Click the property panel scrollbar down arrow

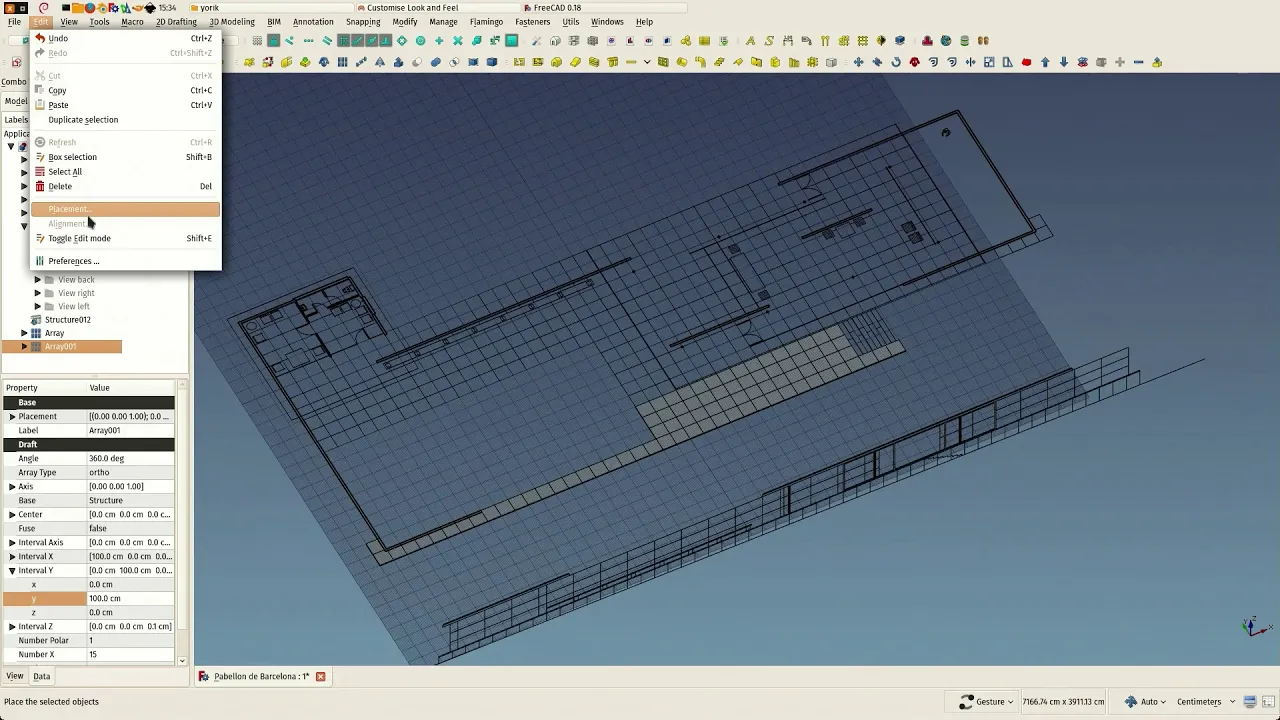click(181, 660)
